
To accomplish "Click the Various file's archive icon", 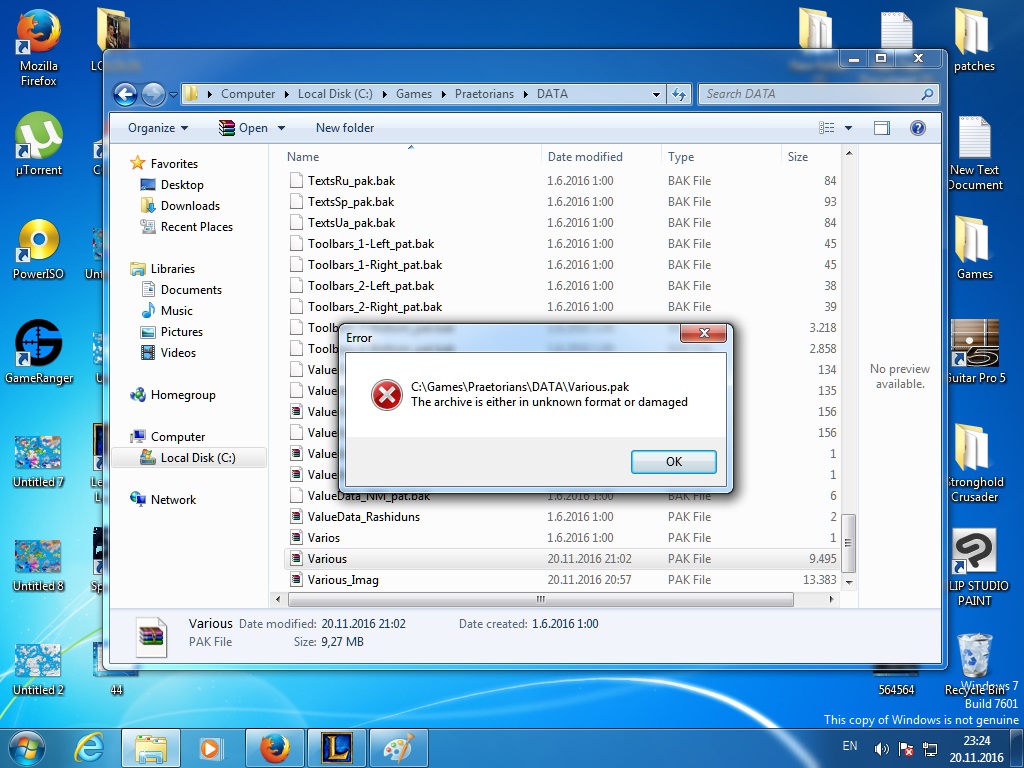I will tap(296, 558).
